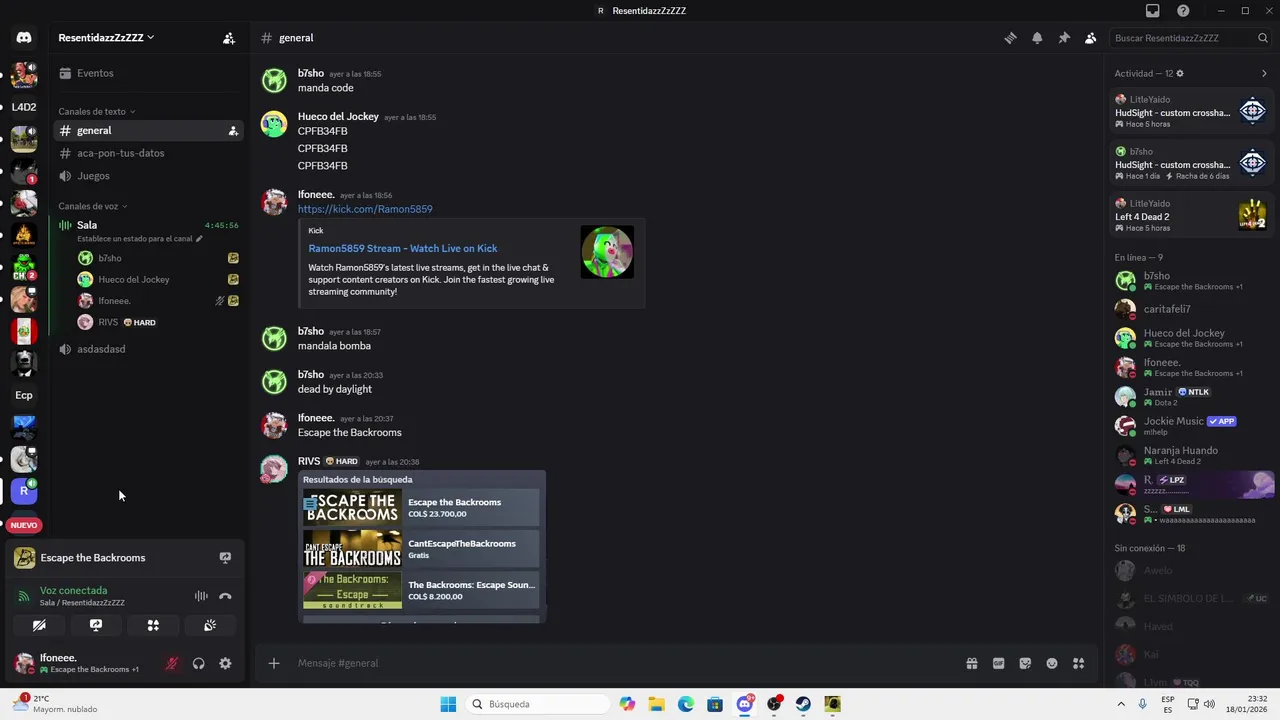
Task: Turn on camera in voice panel
Action: point(39,625)
